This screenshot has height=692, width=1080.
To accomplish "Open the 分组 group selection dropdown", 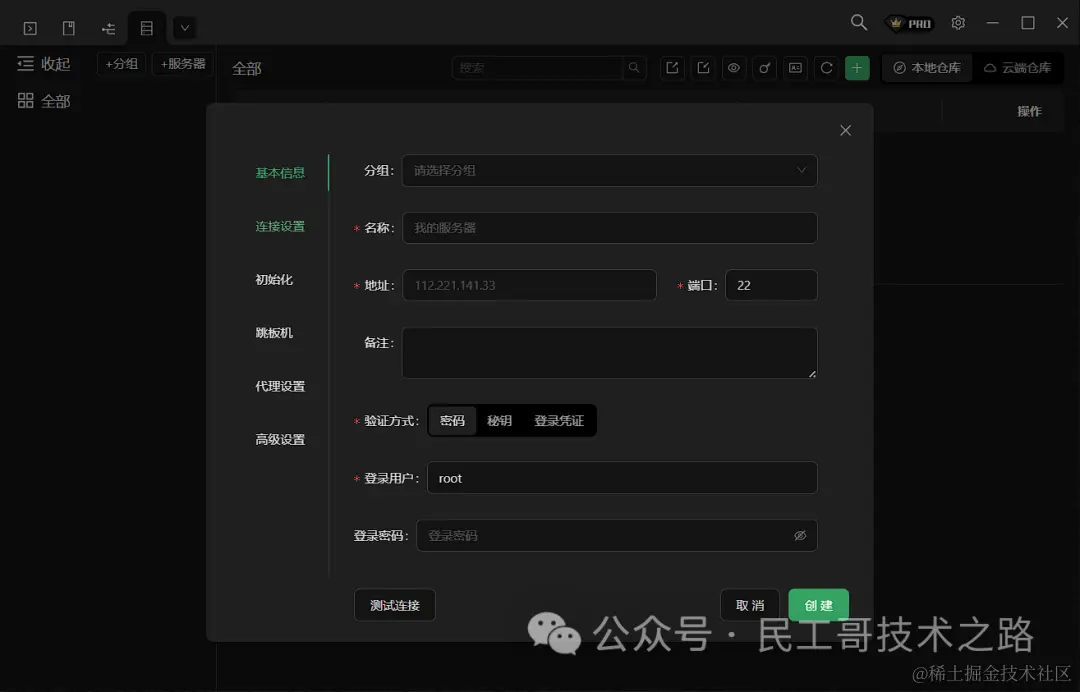I will click(x=609, y=171).
